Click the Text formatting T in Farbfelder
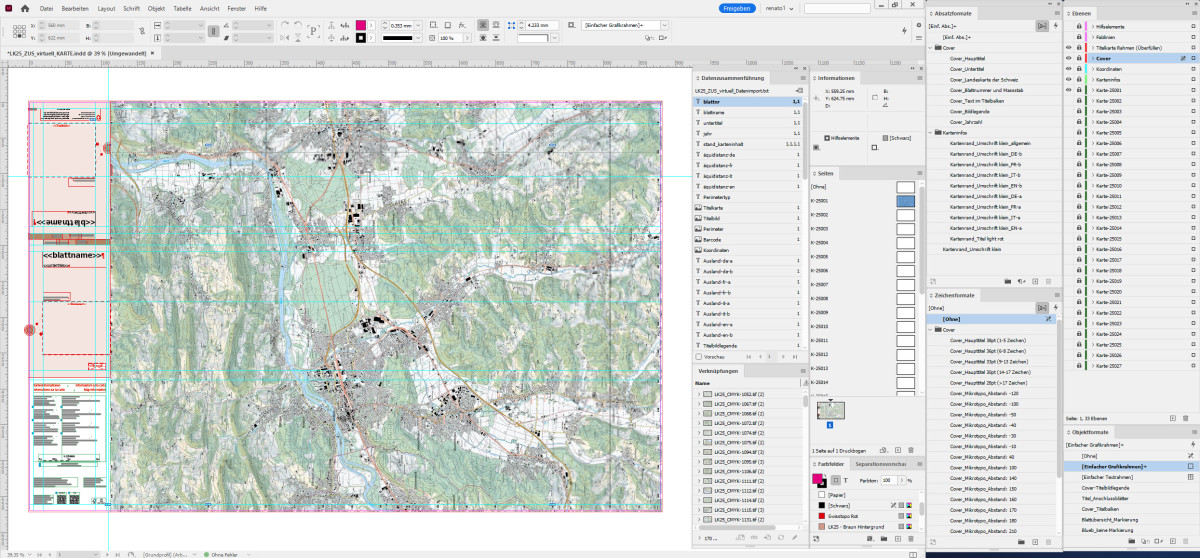Screen dimensions: 1200x558 tap(846, 480)
